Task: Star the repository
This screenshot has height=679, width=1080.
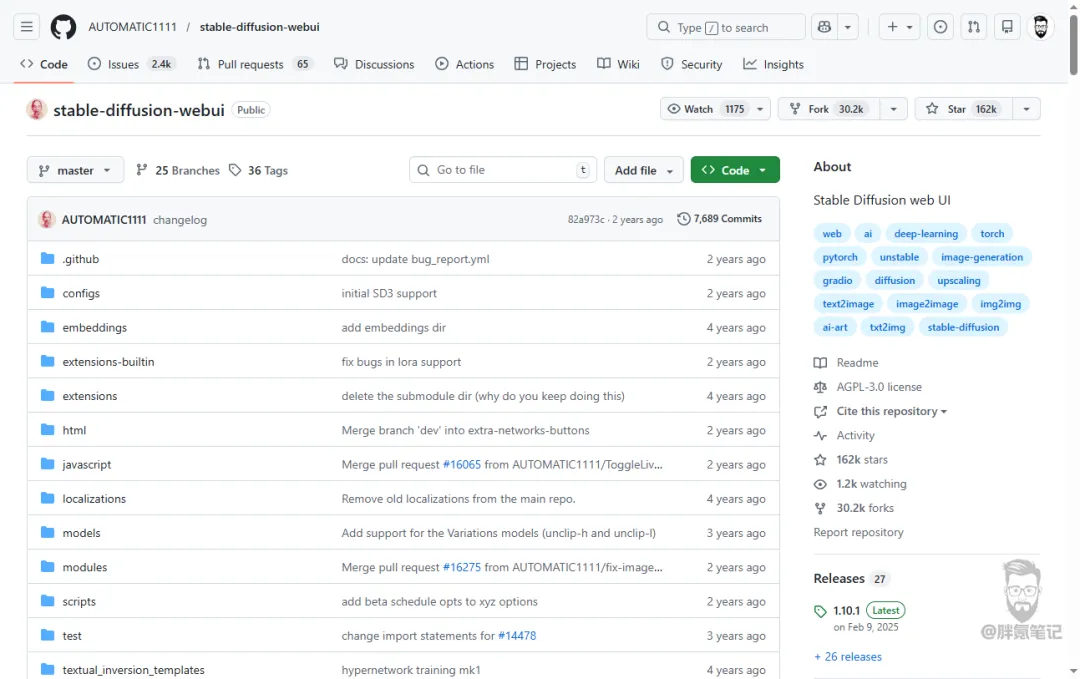Action: 964,109
